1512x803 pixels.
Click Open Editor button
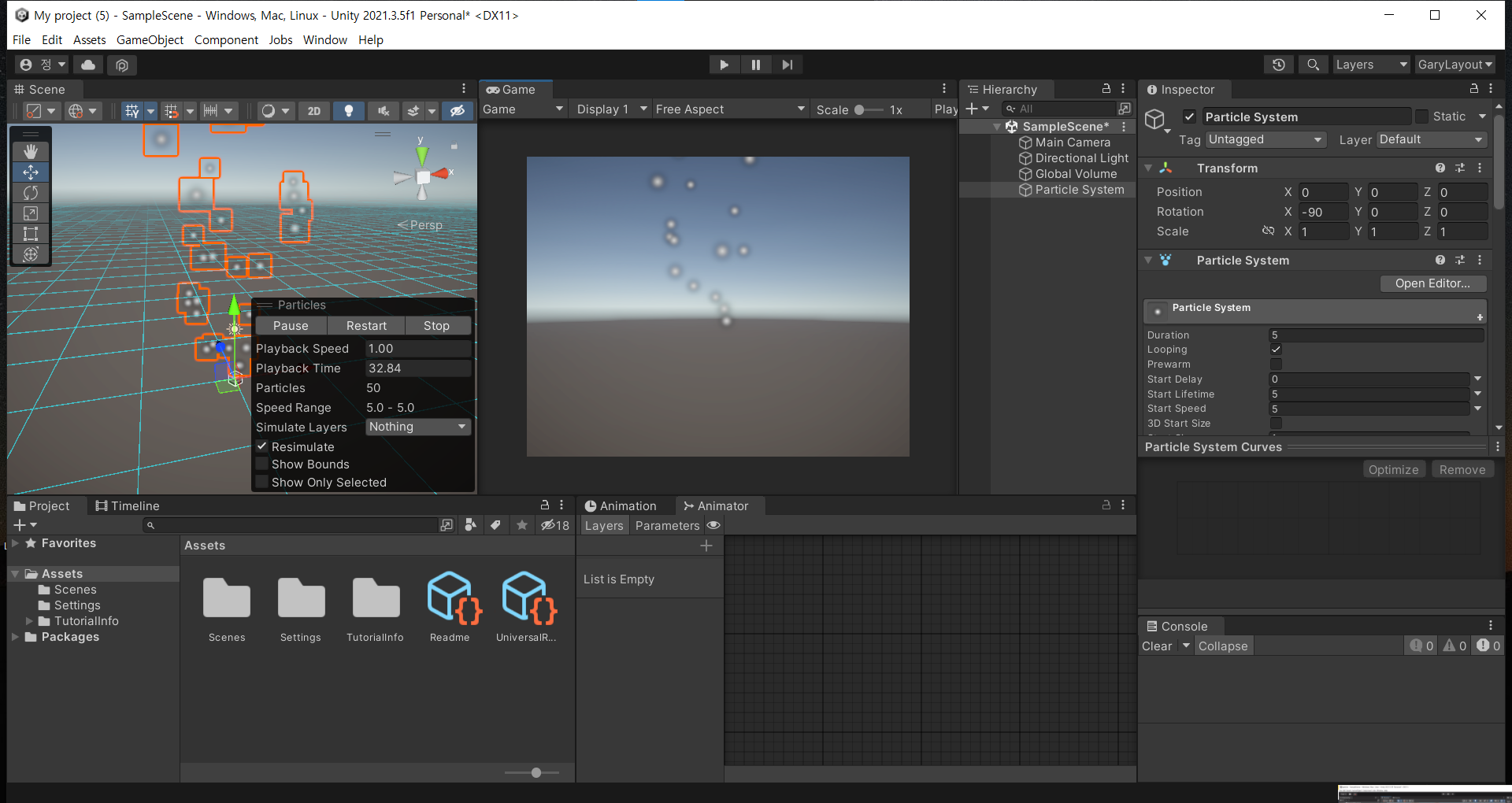(x=1432, y=283)
